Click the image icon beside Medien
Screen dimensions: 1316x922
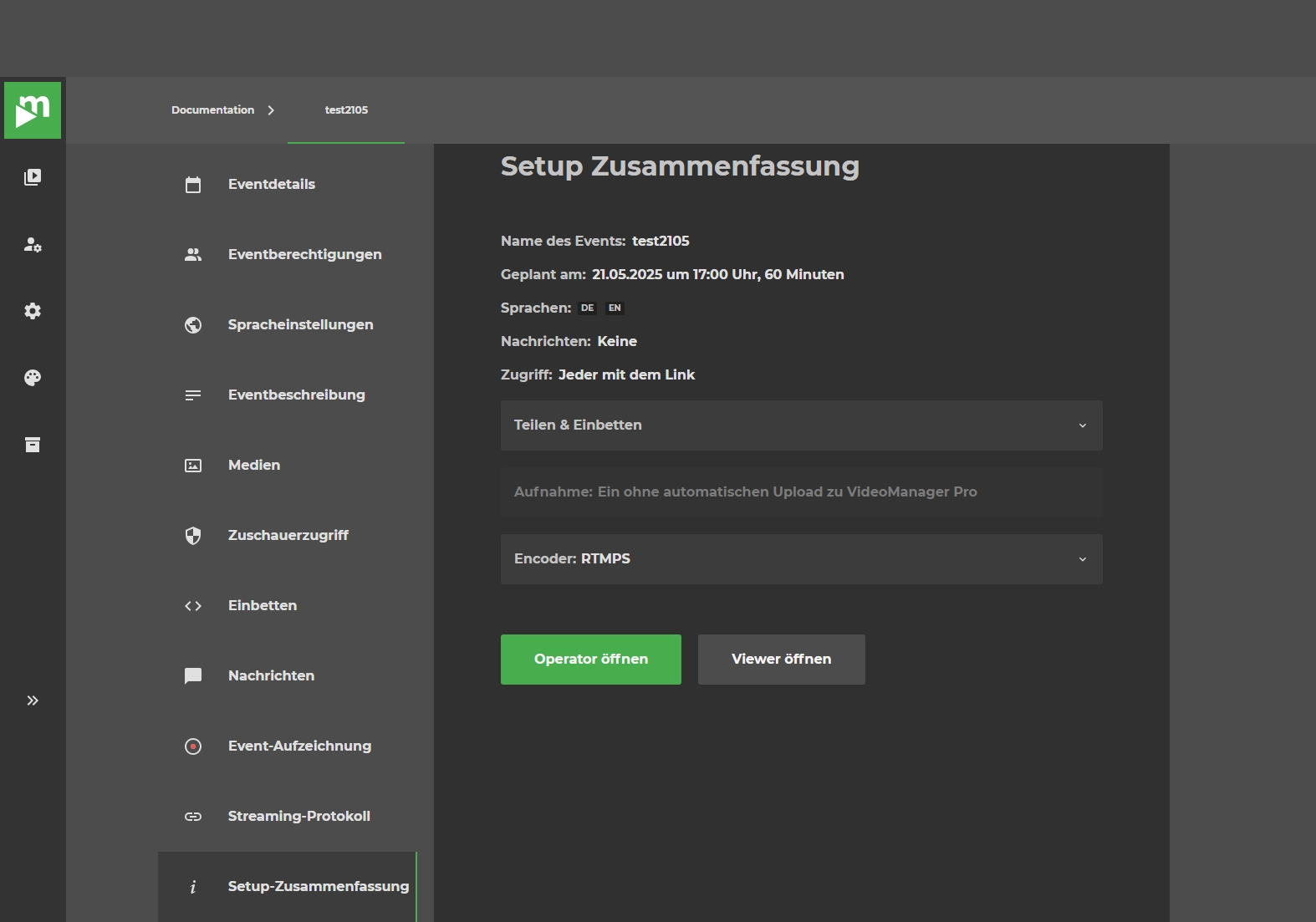coord(193,466)
